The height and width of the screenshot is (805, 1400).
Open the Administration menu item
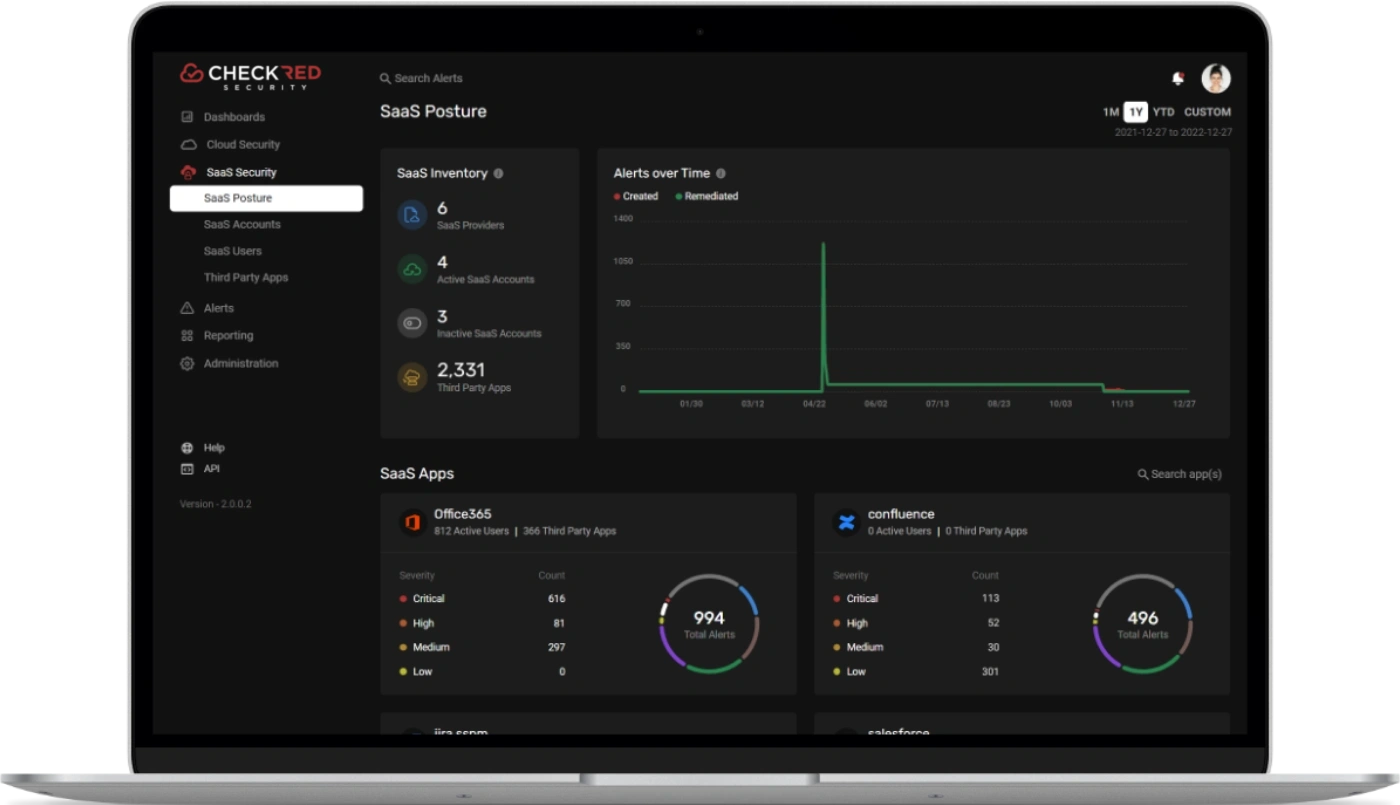click(241, 364)
